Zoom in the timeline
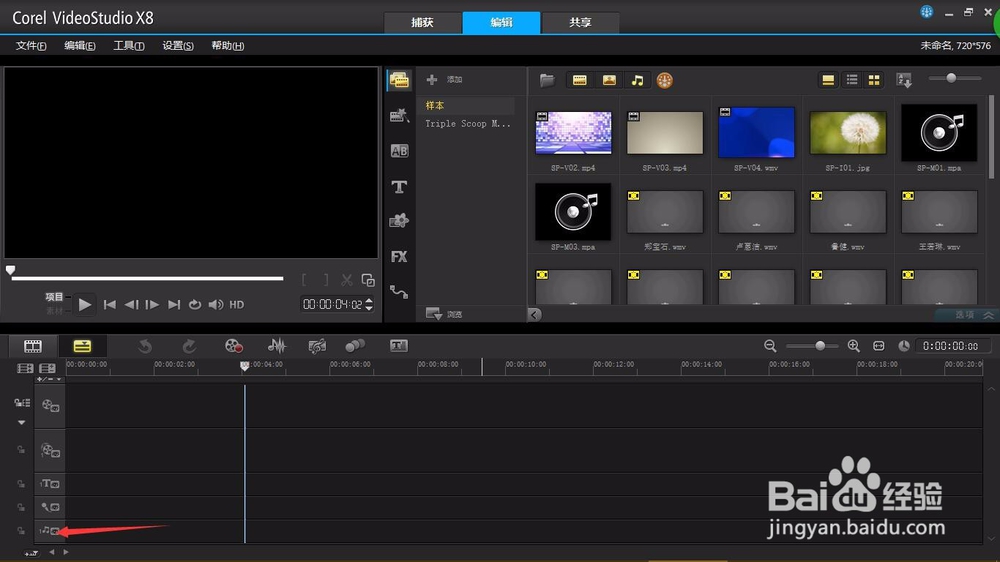This screenshot has width=1000, height=562. [x=853, y=346]
